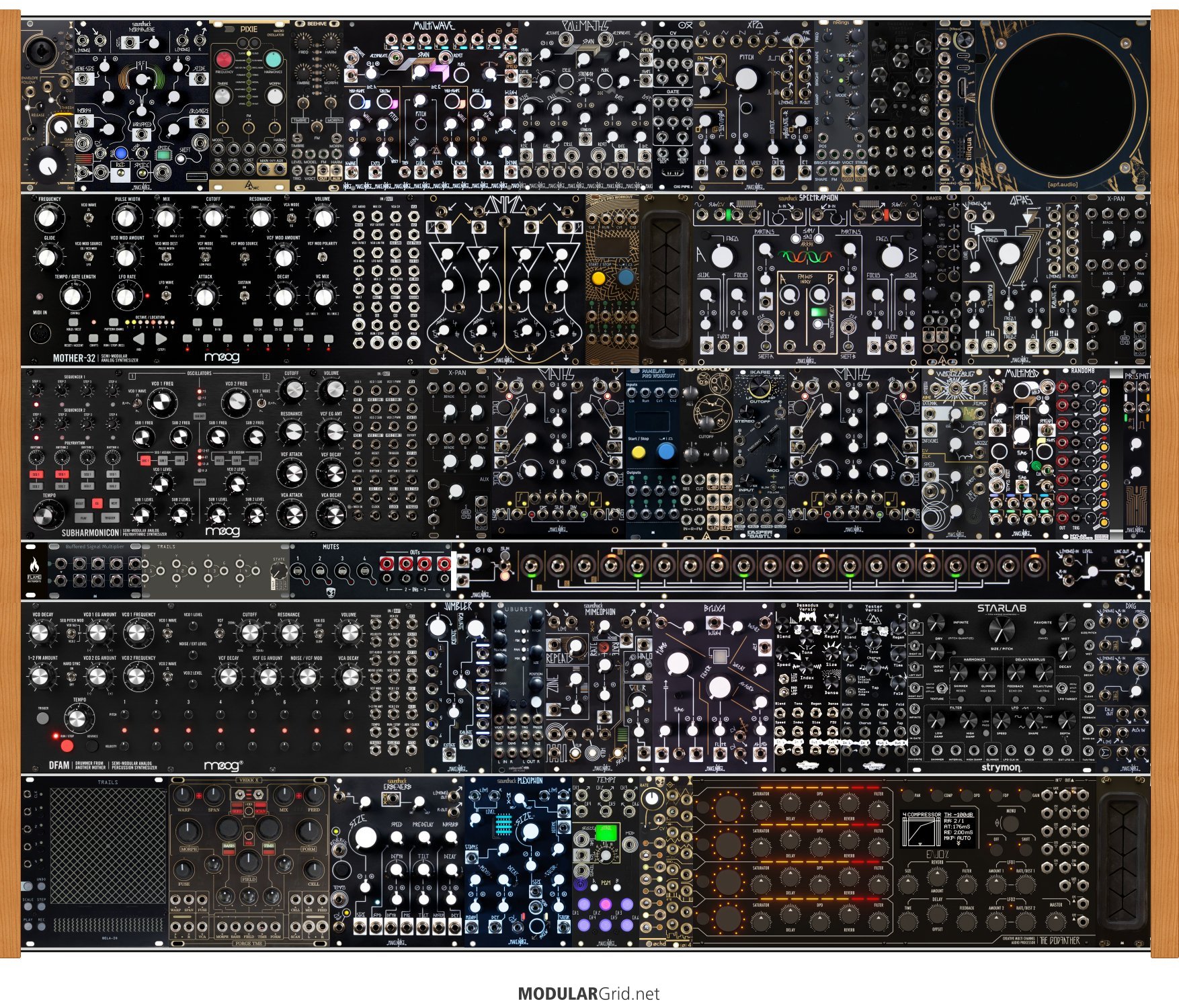This screenshot has width=1179, height=1008.
Task: Click the VCO 1 Frequency knob on DFAM
Action: (x=138, y=634)
